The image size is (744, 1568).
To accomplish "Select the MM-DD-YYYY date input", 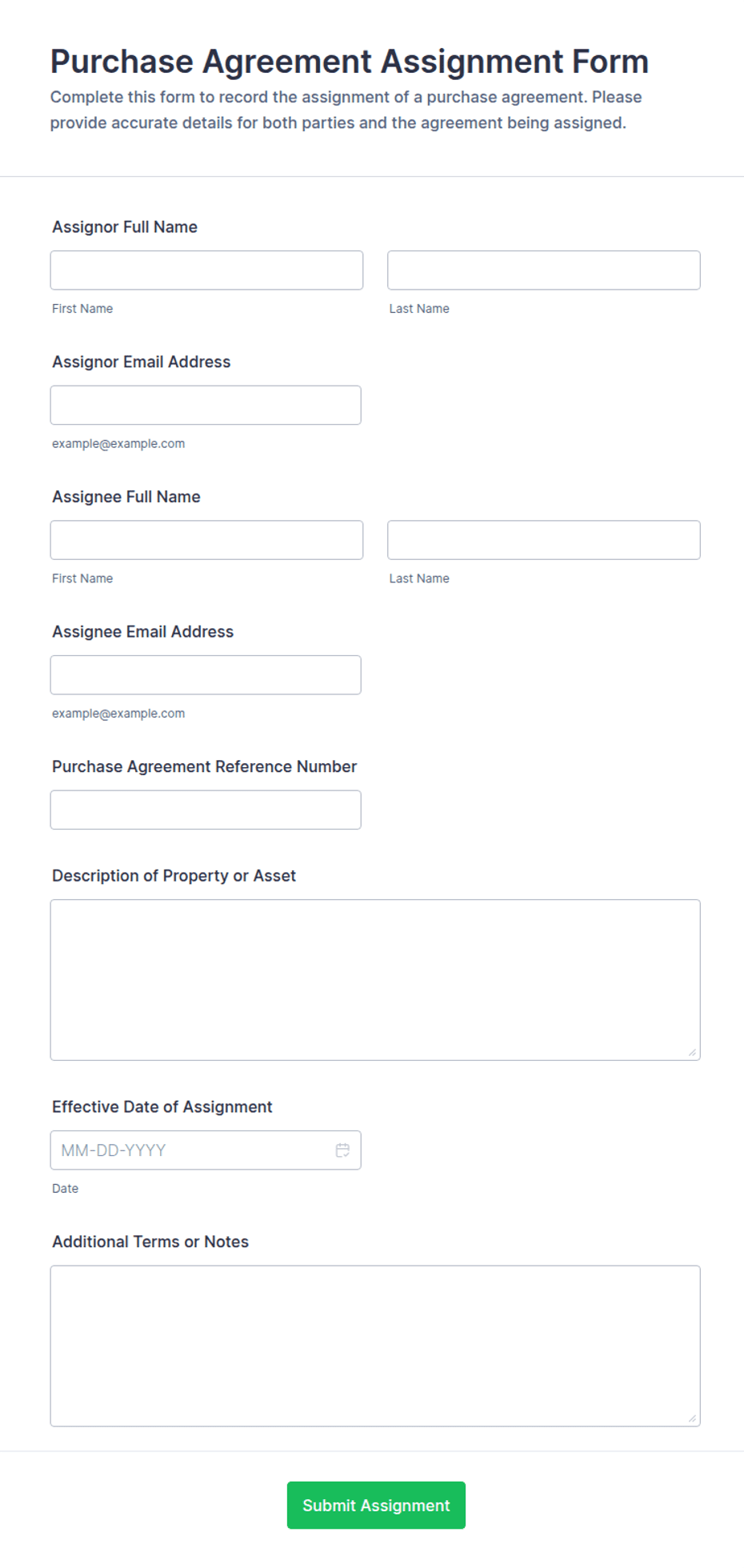I will (x=206, y=1150).
